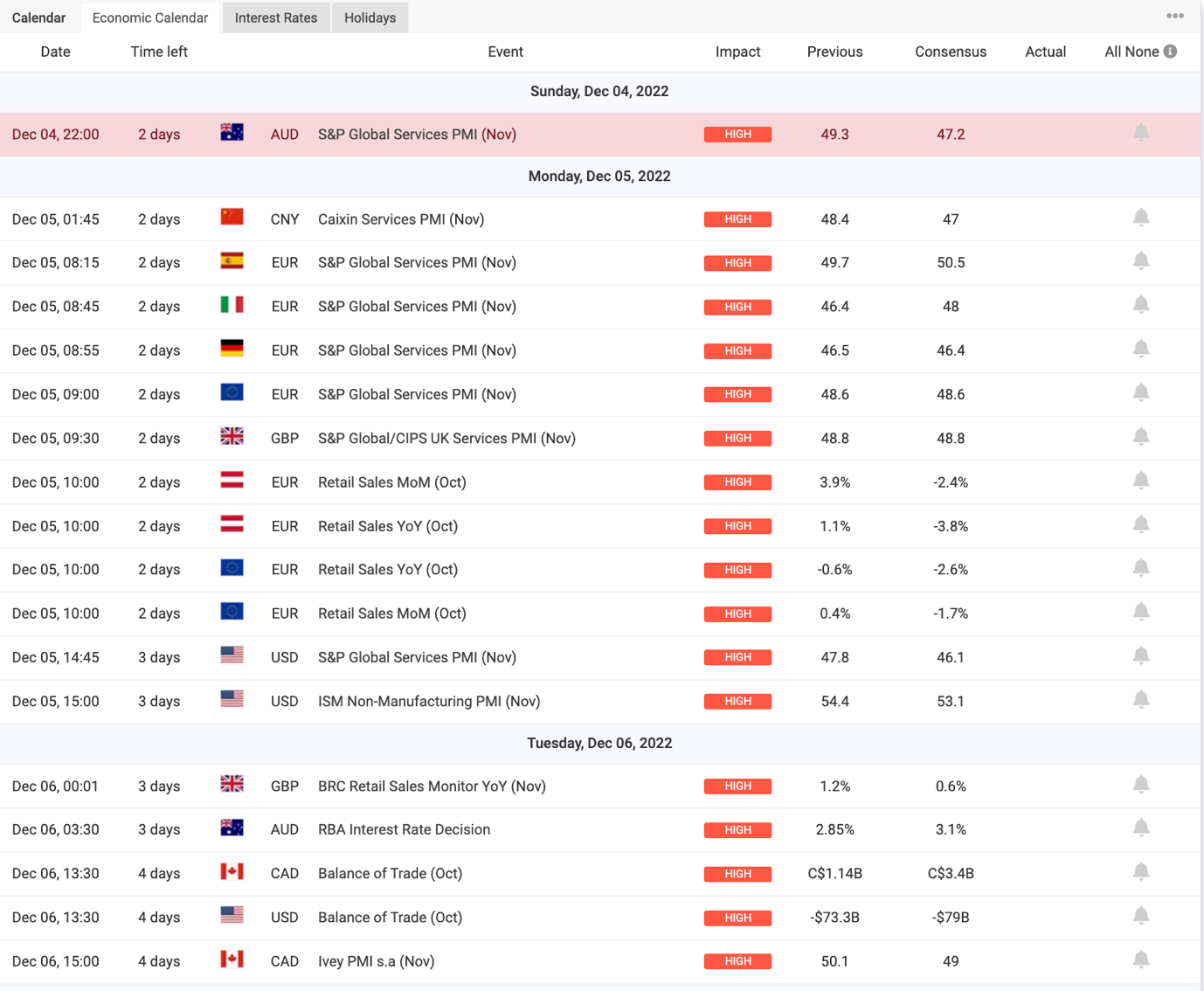
Task: Click the previous value 2.85%
Action: point(834,829)
